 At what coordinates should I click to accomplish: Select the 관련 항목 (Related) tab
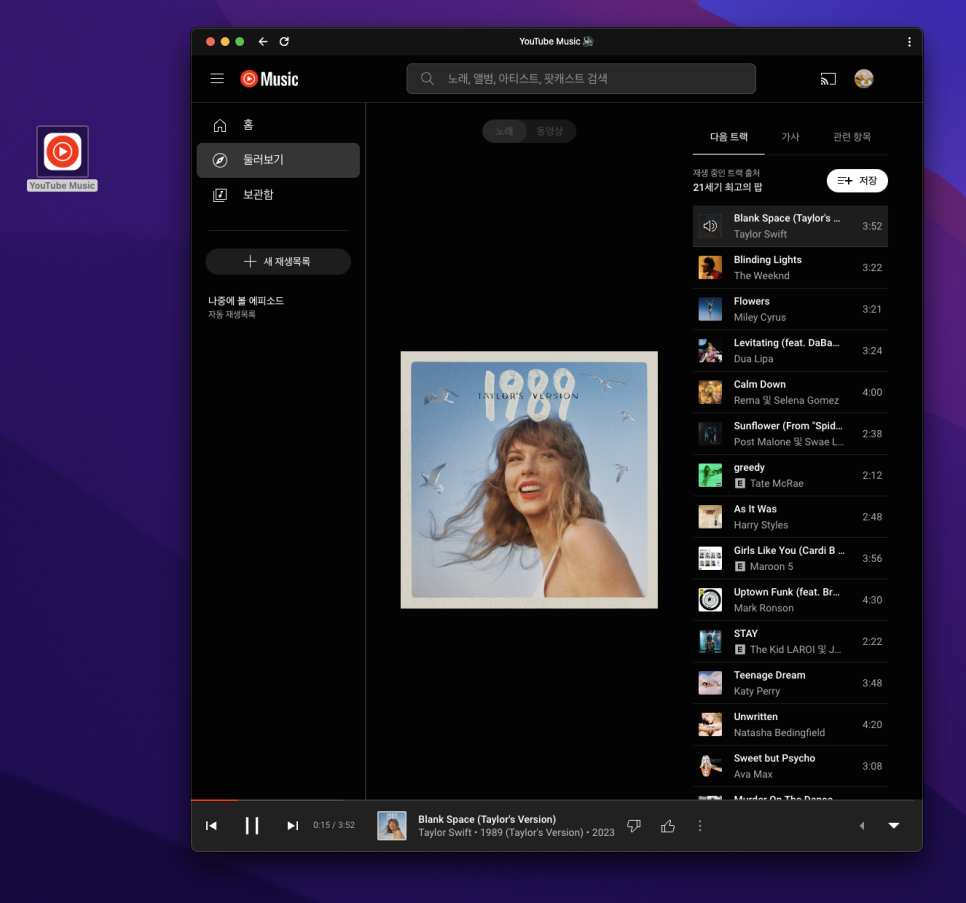(851, 137)
